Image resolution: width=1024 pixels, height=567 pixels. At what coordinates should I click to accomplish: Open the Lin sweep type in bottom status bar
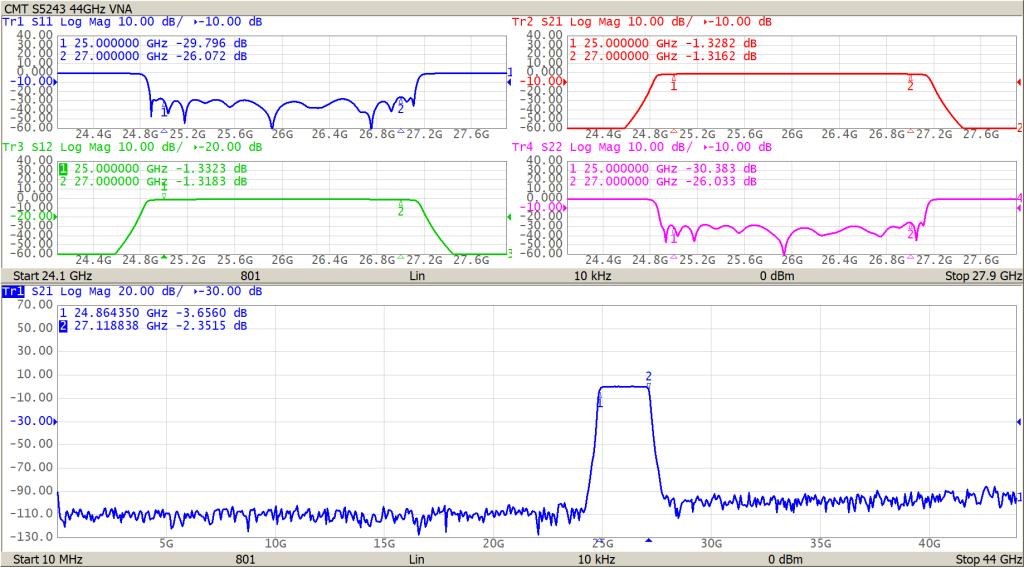click(416, 559)
